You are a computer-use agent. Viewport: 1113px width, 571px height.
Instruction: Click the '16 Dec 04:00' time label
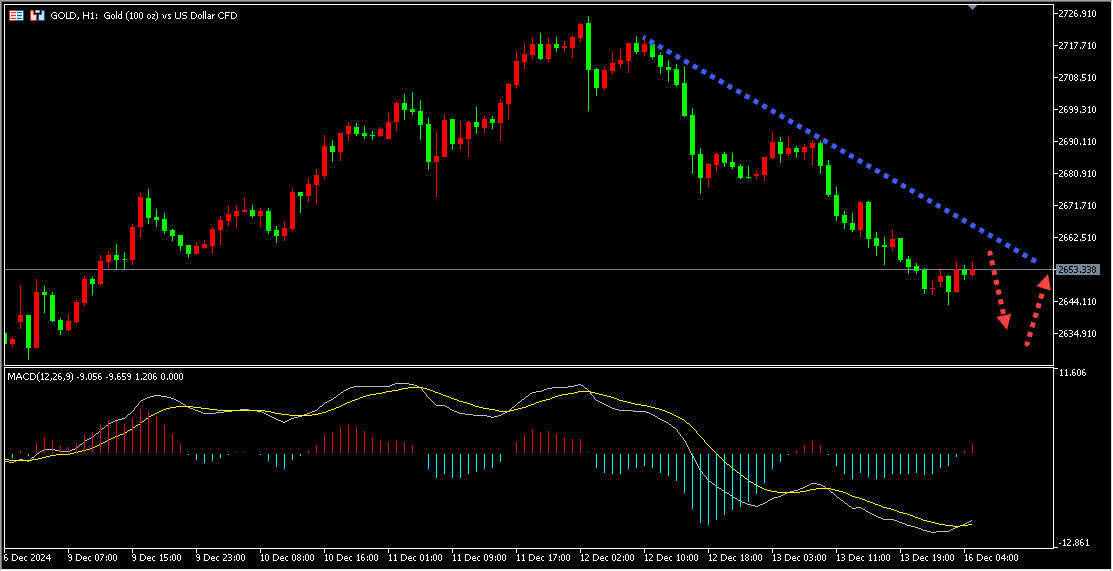pyautogui.click(x=991, y=557)
